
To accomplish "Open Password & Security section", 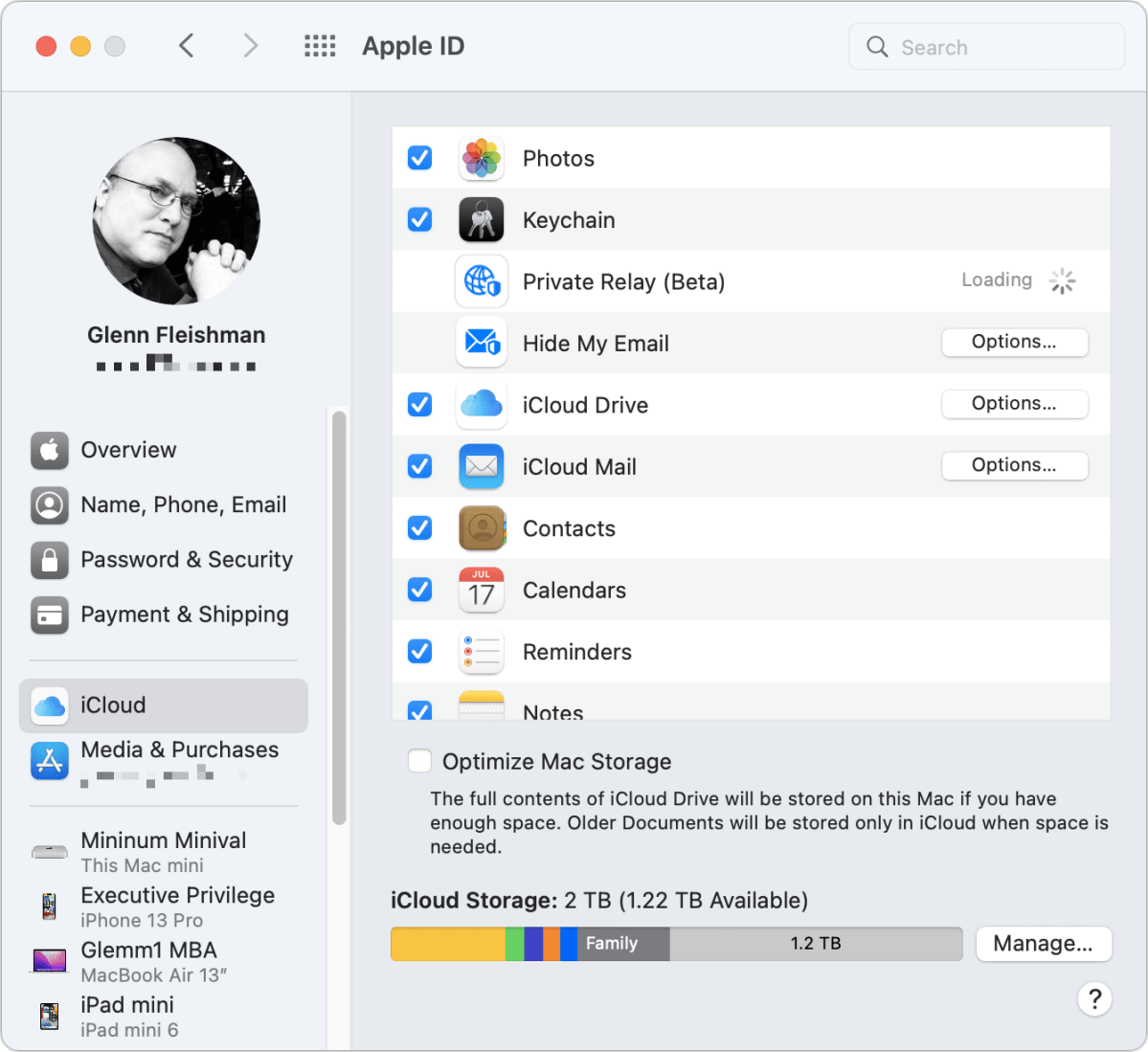I will coord(164,560).
